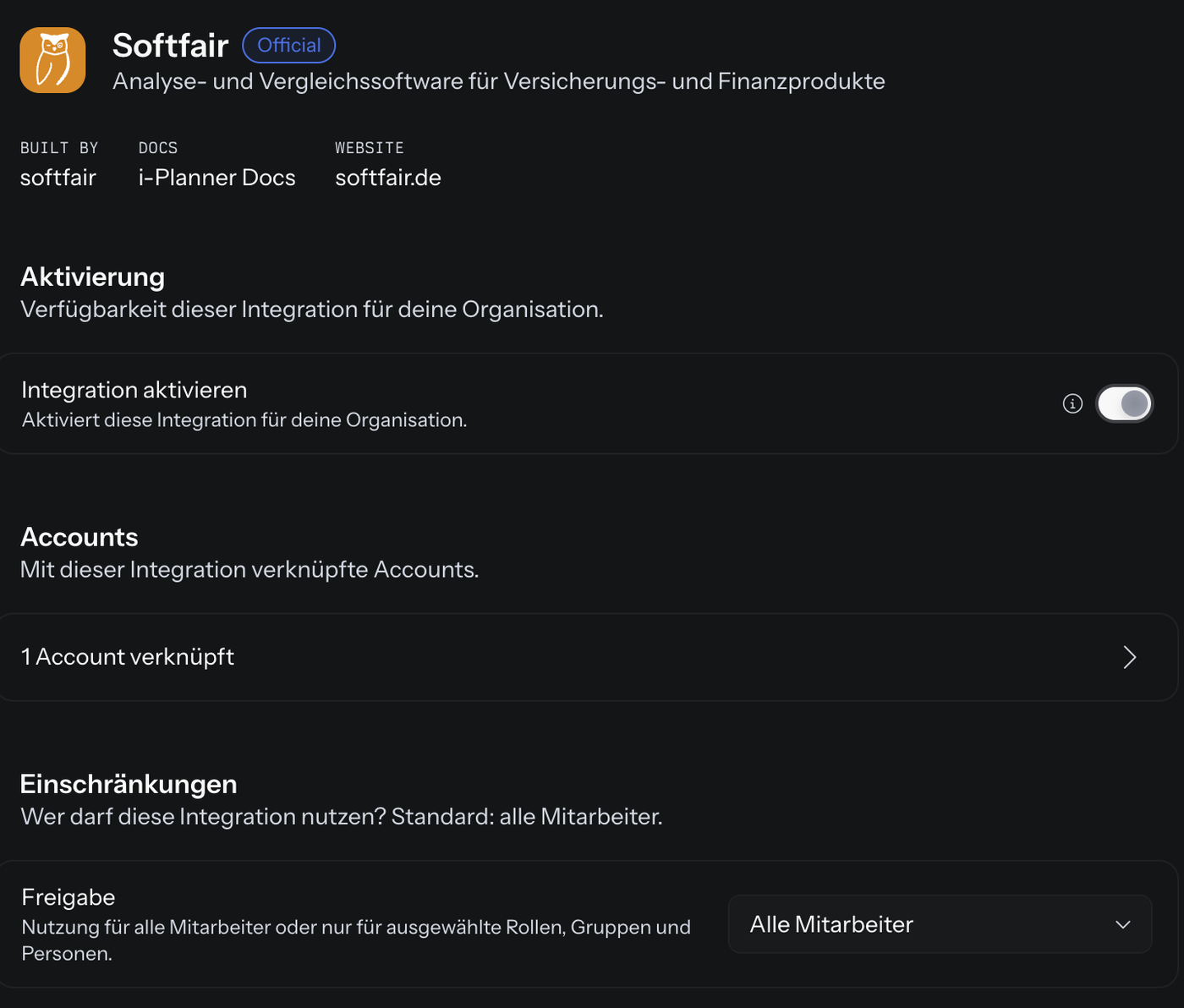Image resolution: width=1184 pixels, height=1008 pixels.
Task: Click the Softfair owl logo icon
Action: click(52, 60)
